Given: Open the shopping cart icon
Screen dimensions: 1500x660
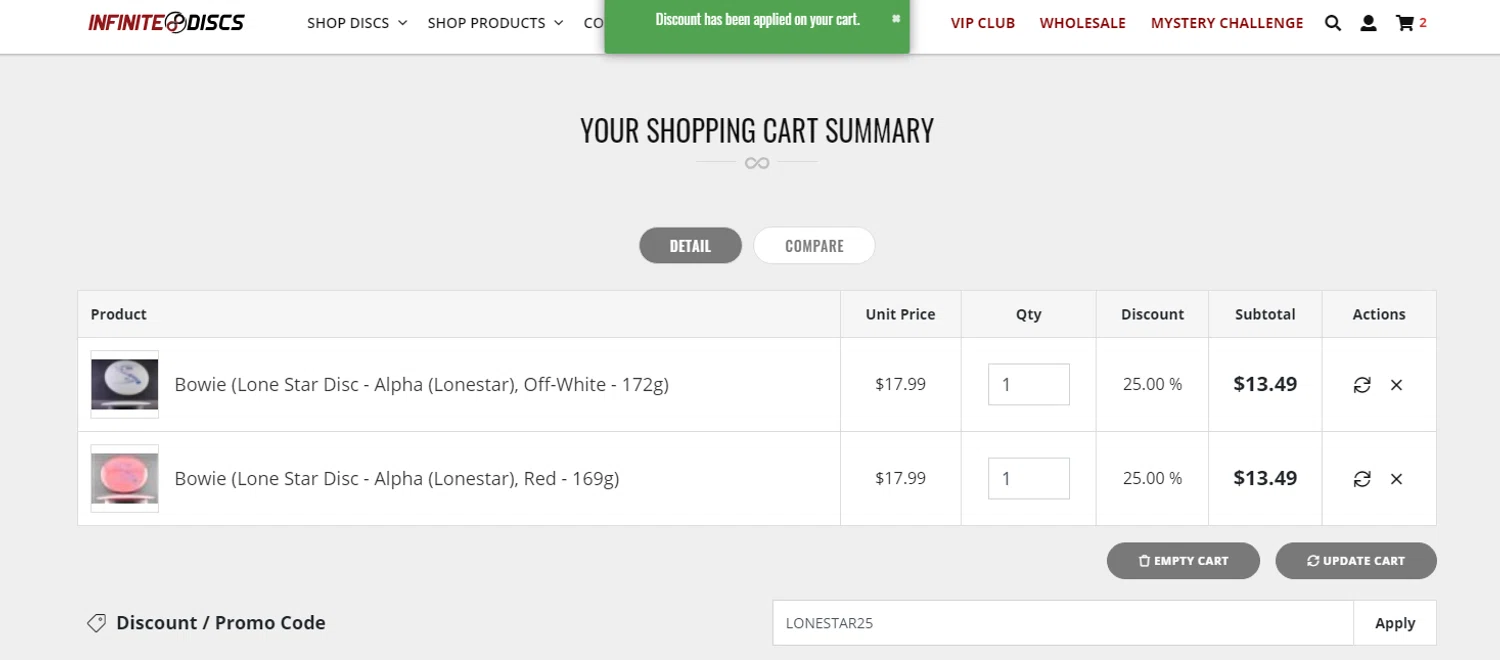Looking at the screenshot, I should (1405, 23).
